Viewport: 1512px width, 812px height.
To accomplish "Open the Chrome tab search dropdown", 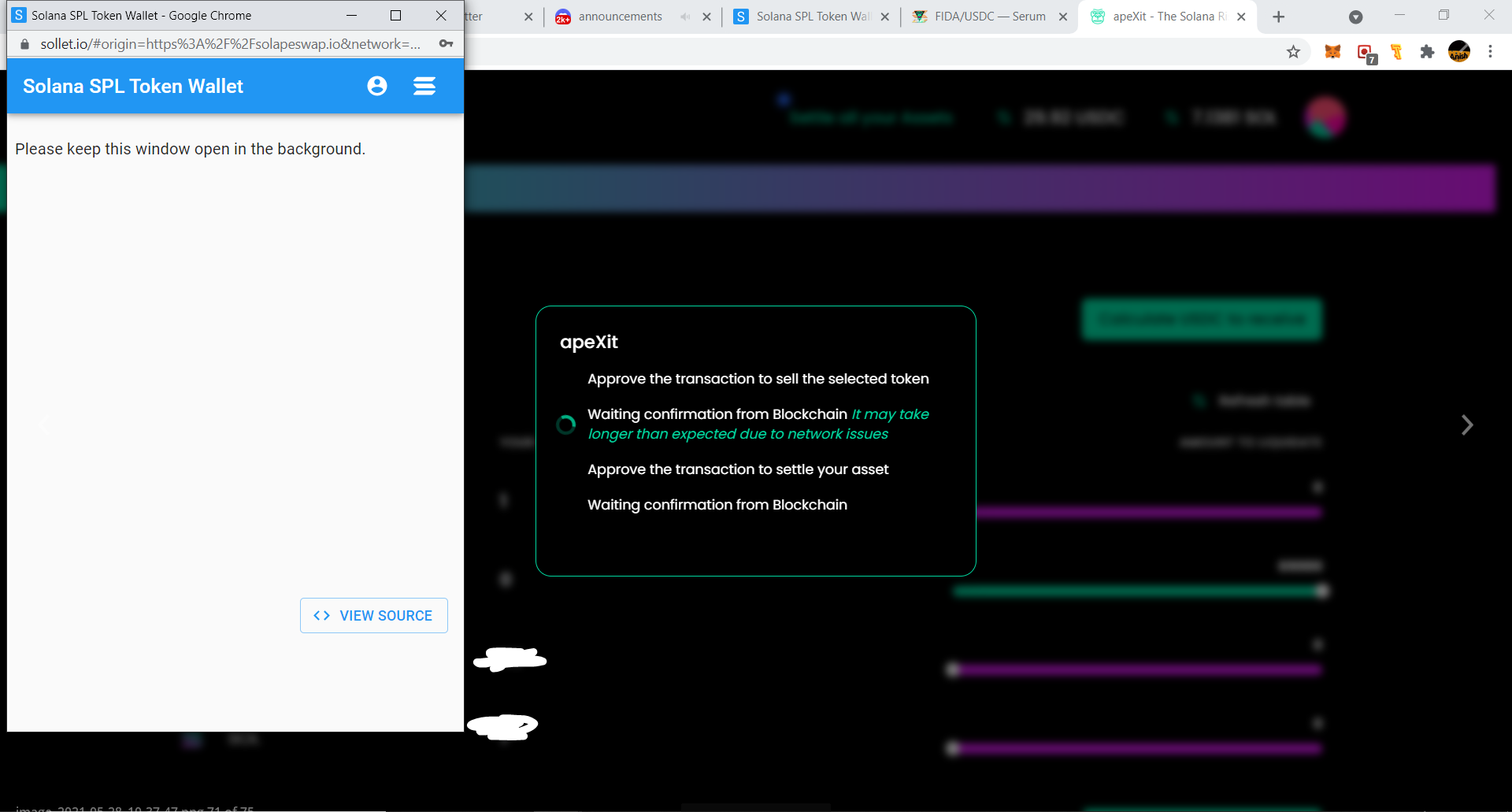I will (x=1355, y=17).
